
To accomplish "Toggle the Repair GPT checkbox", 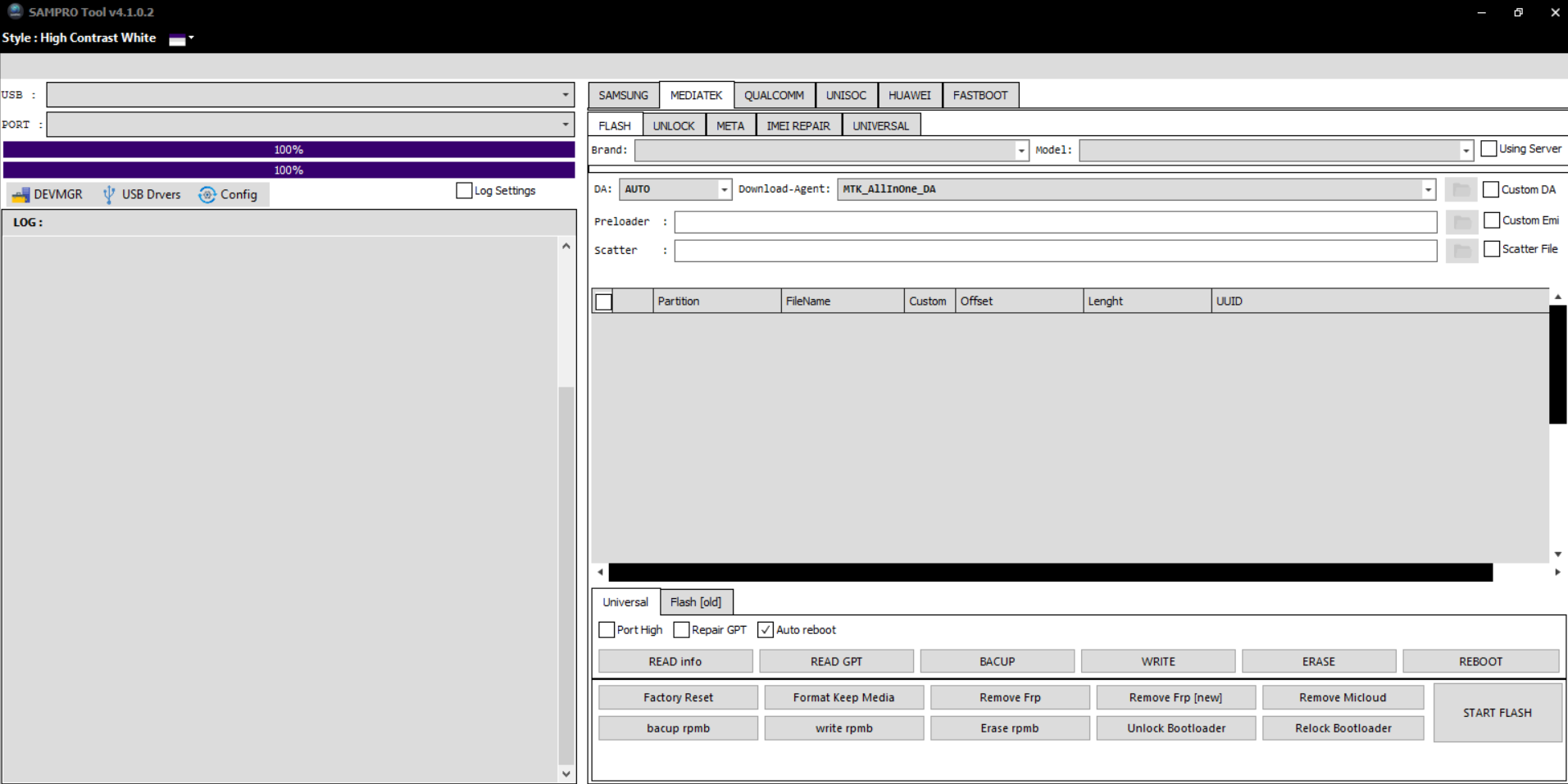I will [681, 630].
